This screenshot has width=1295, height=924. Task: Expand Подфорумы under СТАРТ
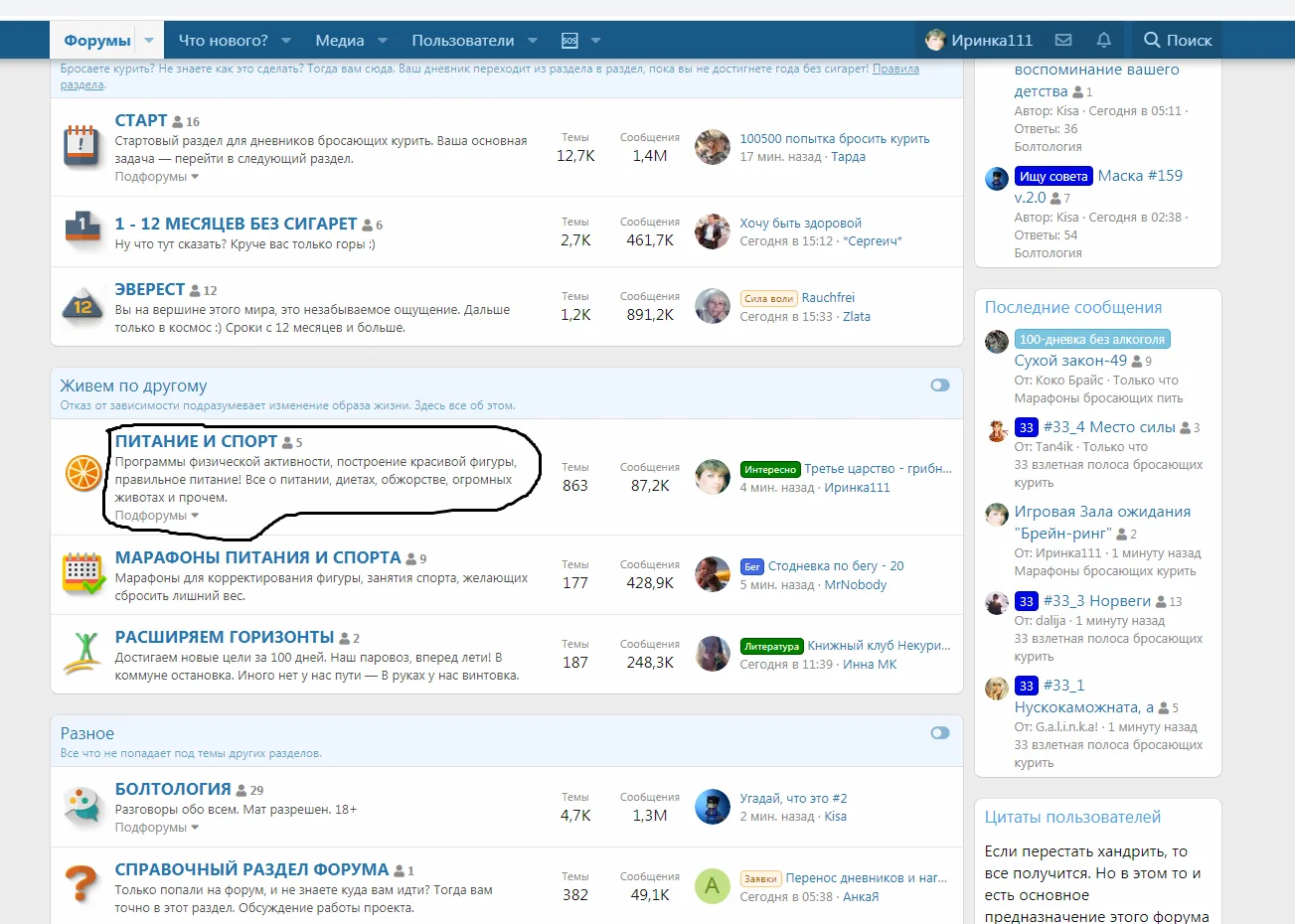157,177
